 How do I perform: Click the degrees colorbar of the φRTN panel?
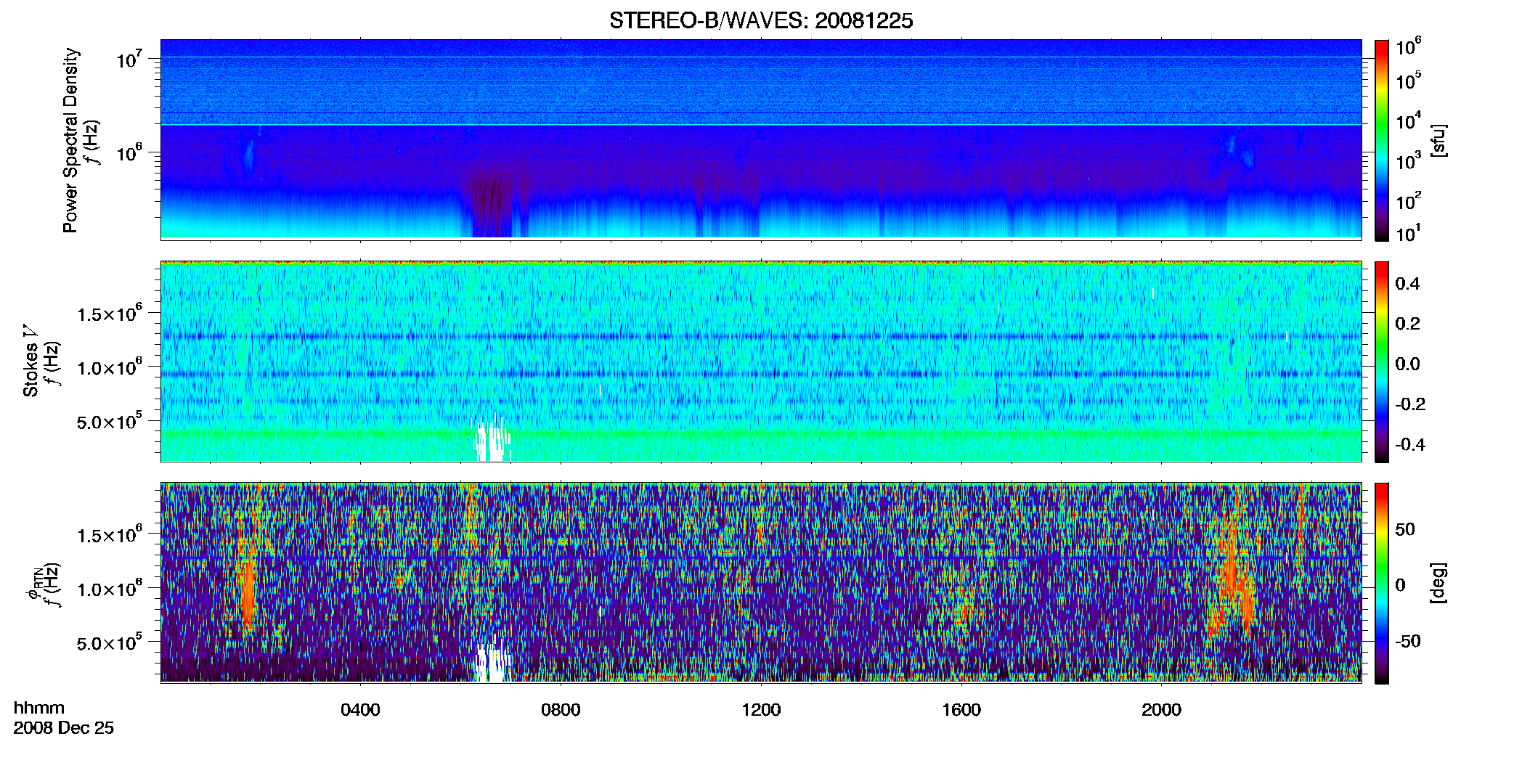(x=1382, y=583)
